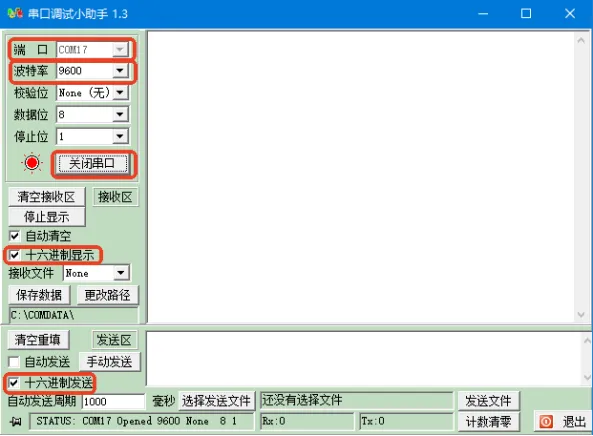This screenshot has height=436, width=593.
Task: Click inside the send text area
Action: click(364, 358)
